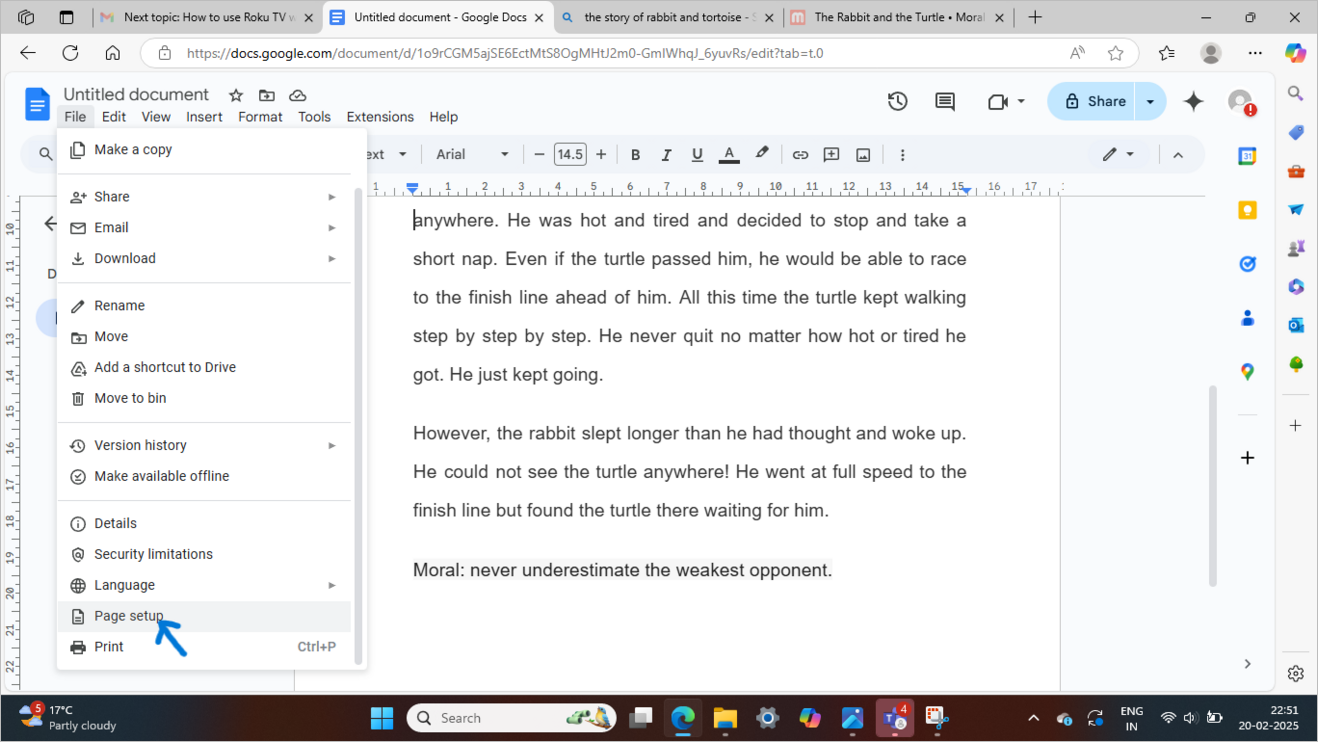
Task: Open the editing mode pencil dropdown
Action: point(1118,155)
